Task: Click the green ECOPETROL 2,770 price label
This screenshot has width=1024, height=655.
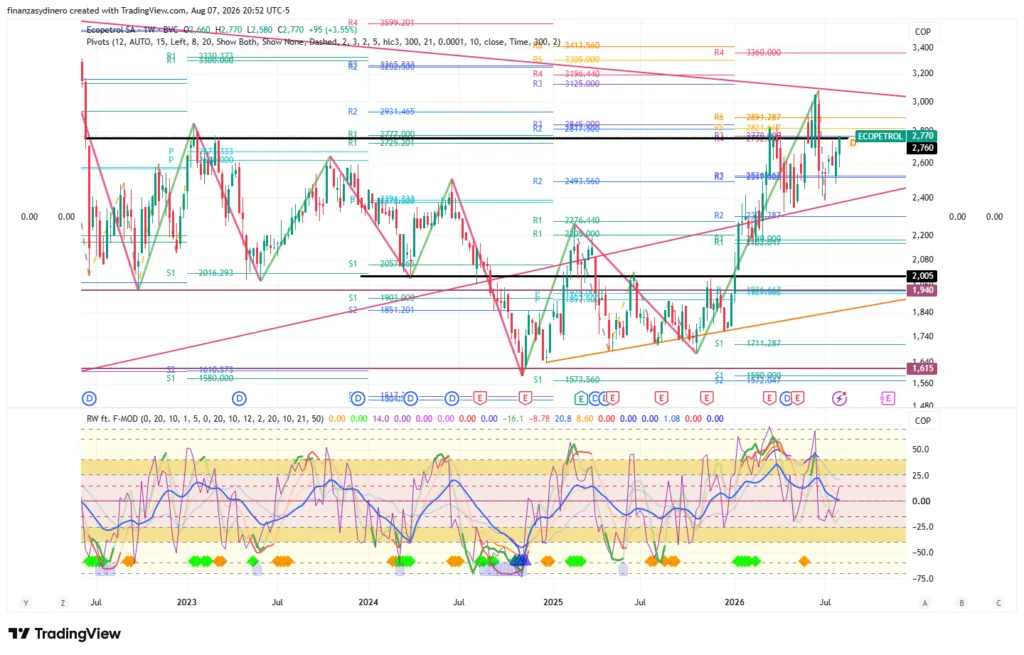Action: tap(895, 136)
